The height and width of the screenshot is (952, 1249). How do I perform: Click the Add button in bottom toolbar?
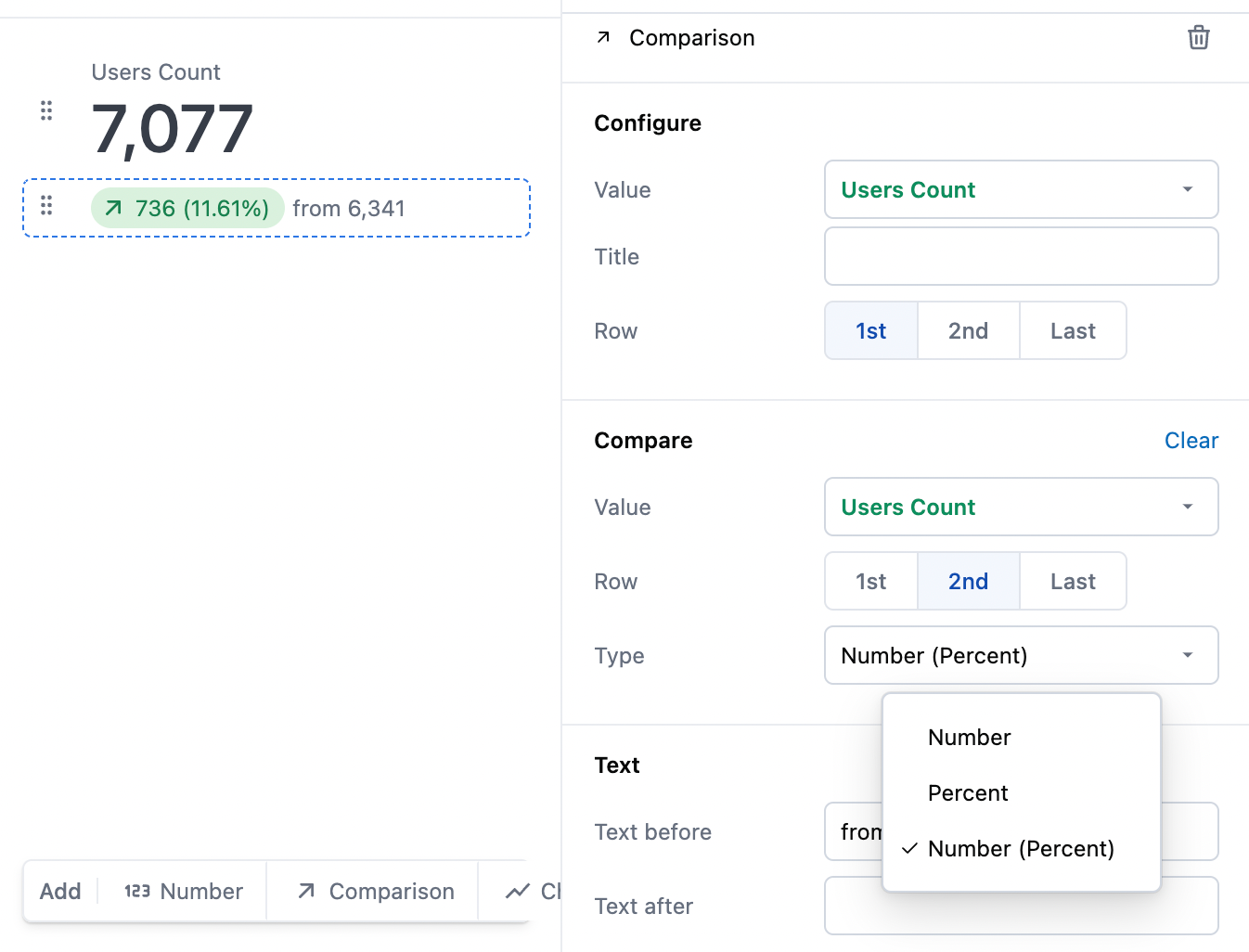pyautogui.click(x=59, y=891)
